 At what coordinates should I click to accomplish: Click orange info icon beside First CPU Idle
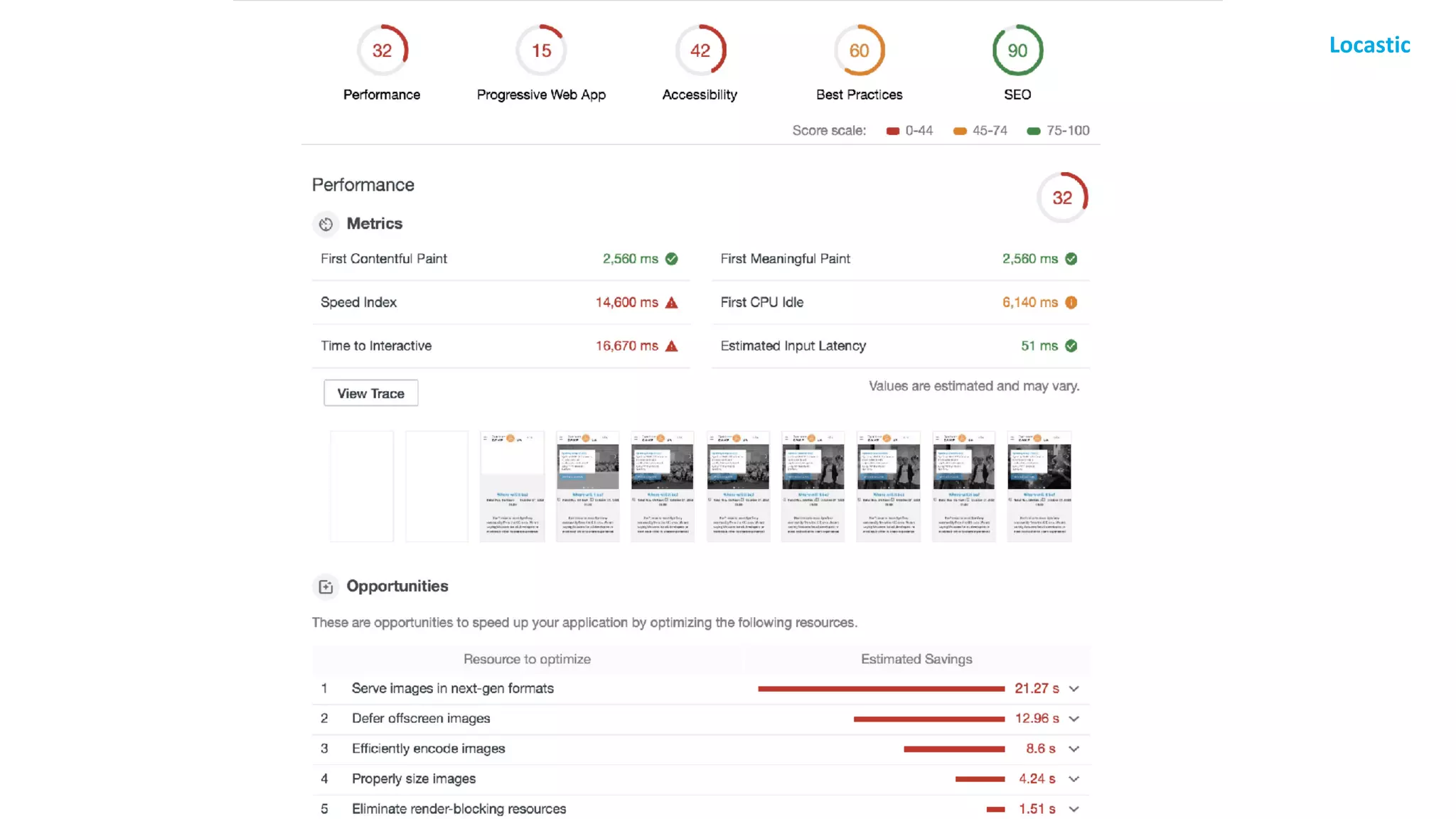1071,303
